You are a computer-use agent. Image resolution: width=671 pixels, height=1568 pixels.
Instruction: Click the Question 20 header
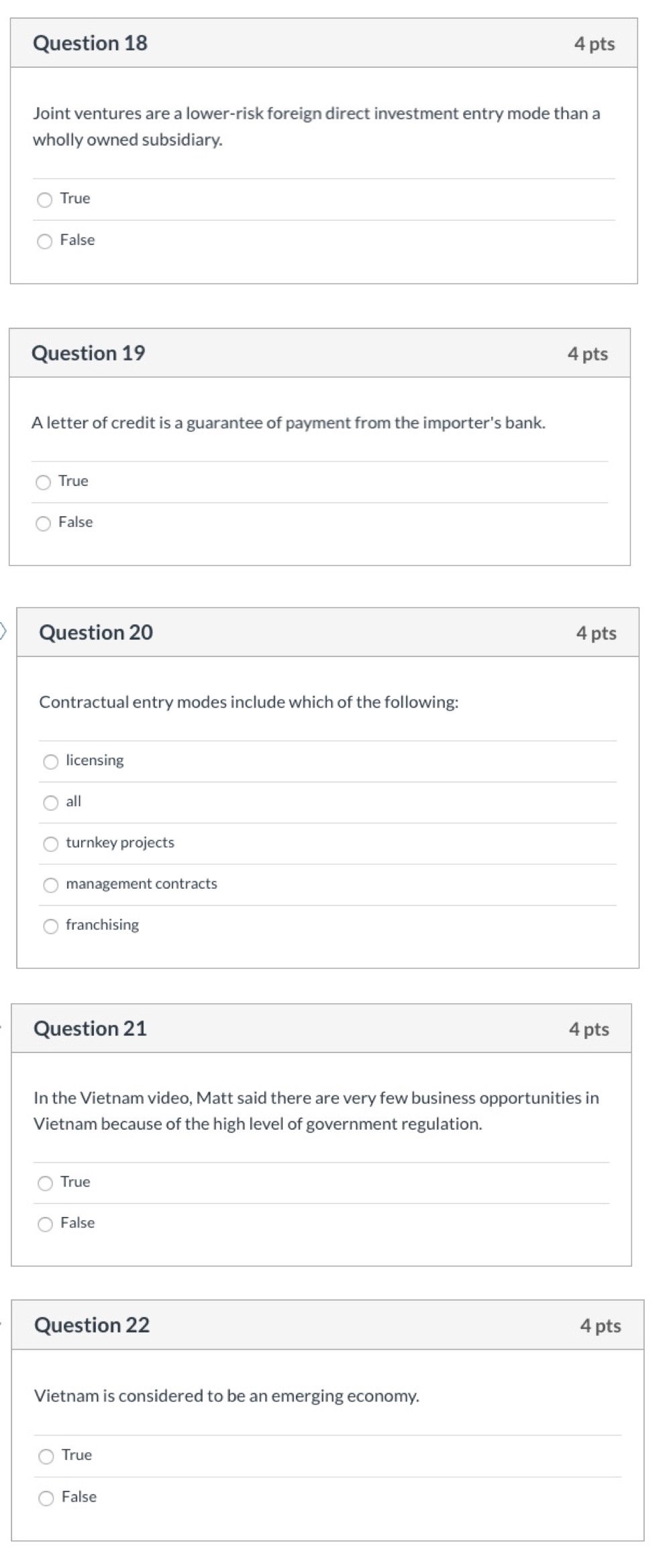pyautogui.click(x=97, y=632)
